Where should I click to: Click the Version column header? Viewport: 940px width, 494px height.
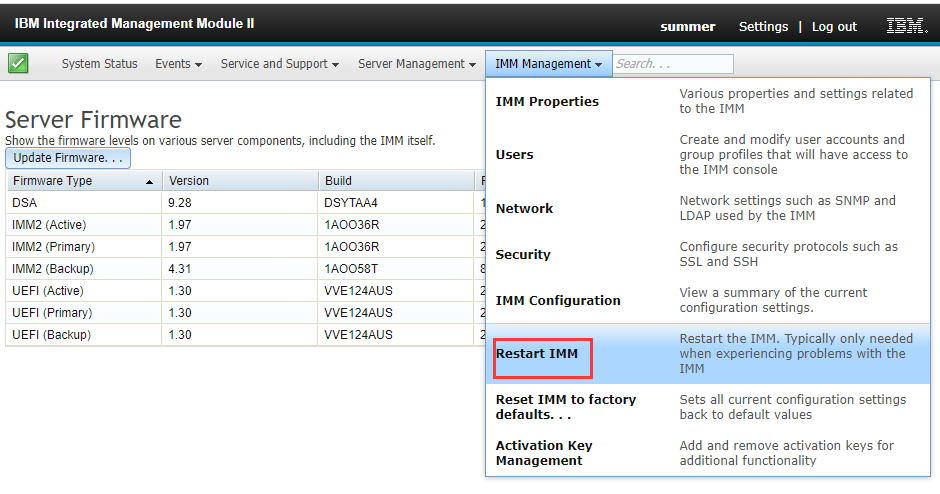click(240, 180)
